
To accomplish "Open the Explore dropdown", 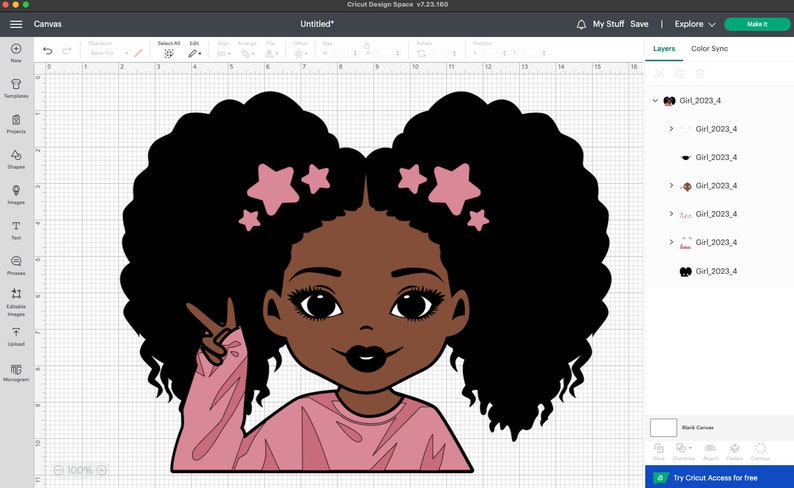I will tap(695, 24).
